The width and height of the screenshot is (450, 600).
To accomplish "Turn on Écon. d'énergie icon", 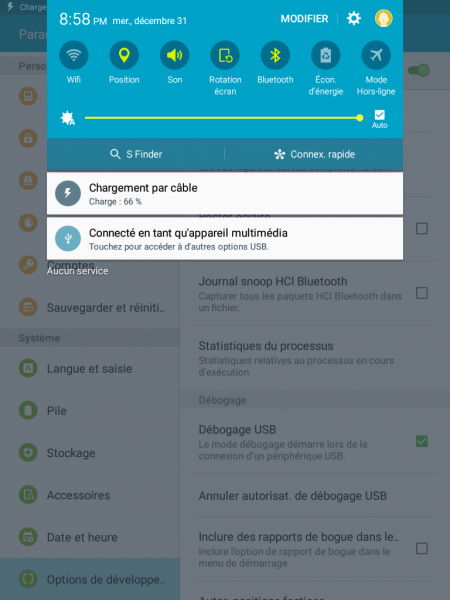I will pos(326,55).
